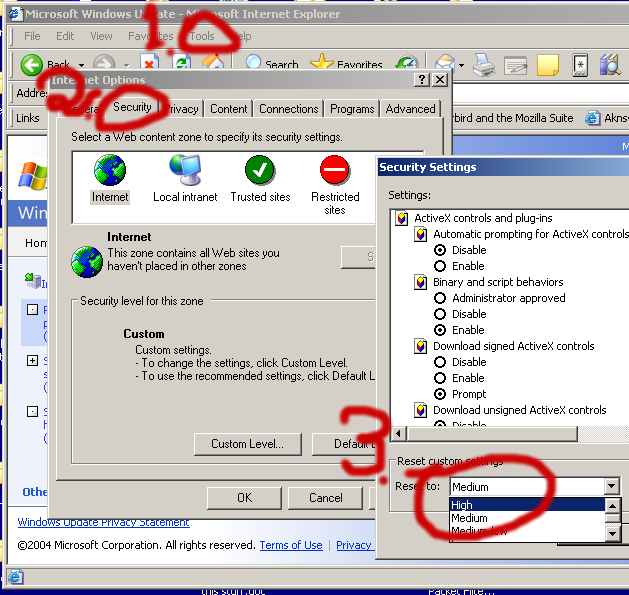Screen dimensions: 629x595
Task: Set Download signed ActiveX controls to Disable
Action: 440,362
